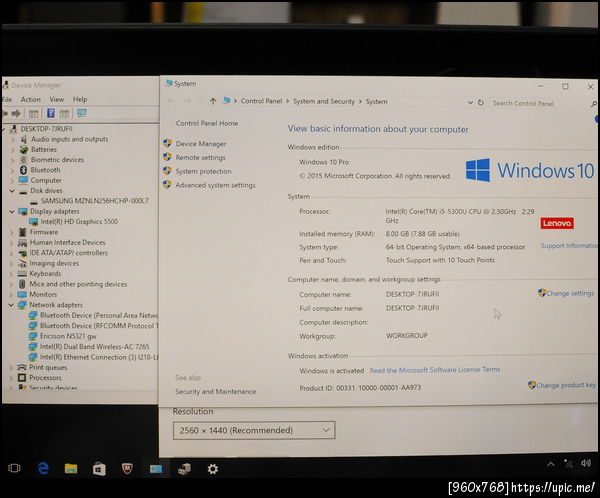Open the Action menu in Device Manager
Screen dimensions: 600x498
click(x=31, y=100)
